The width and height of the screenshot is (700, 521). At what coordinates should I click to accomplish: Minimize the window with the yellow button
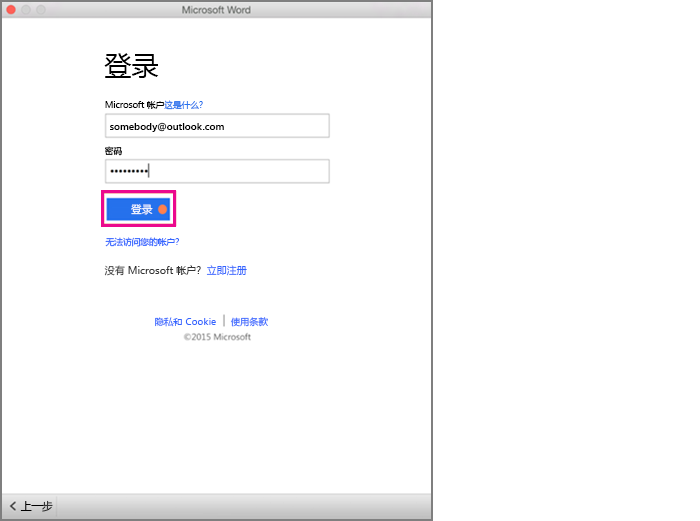27,10
